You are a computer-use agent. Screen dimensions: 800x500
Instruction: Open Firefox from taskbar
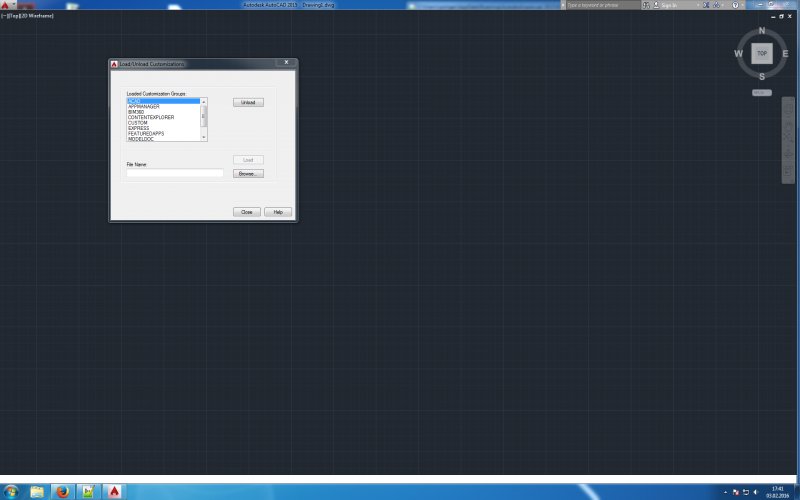63,492
